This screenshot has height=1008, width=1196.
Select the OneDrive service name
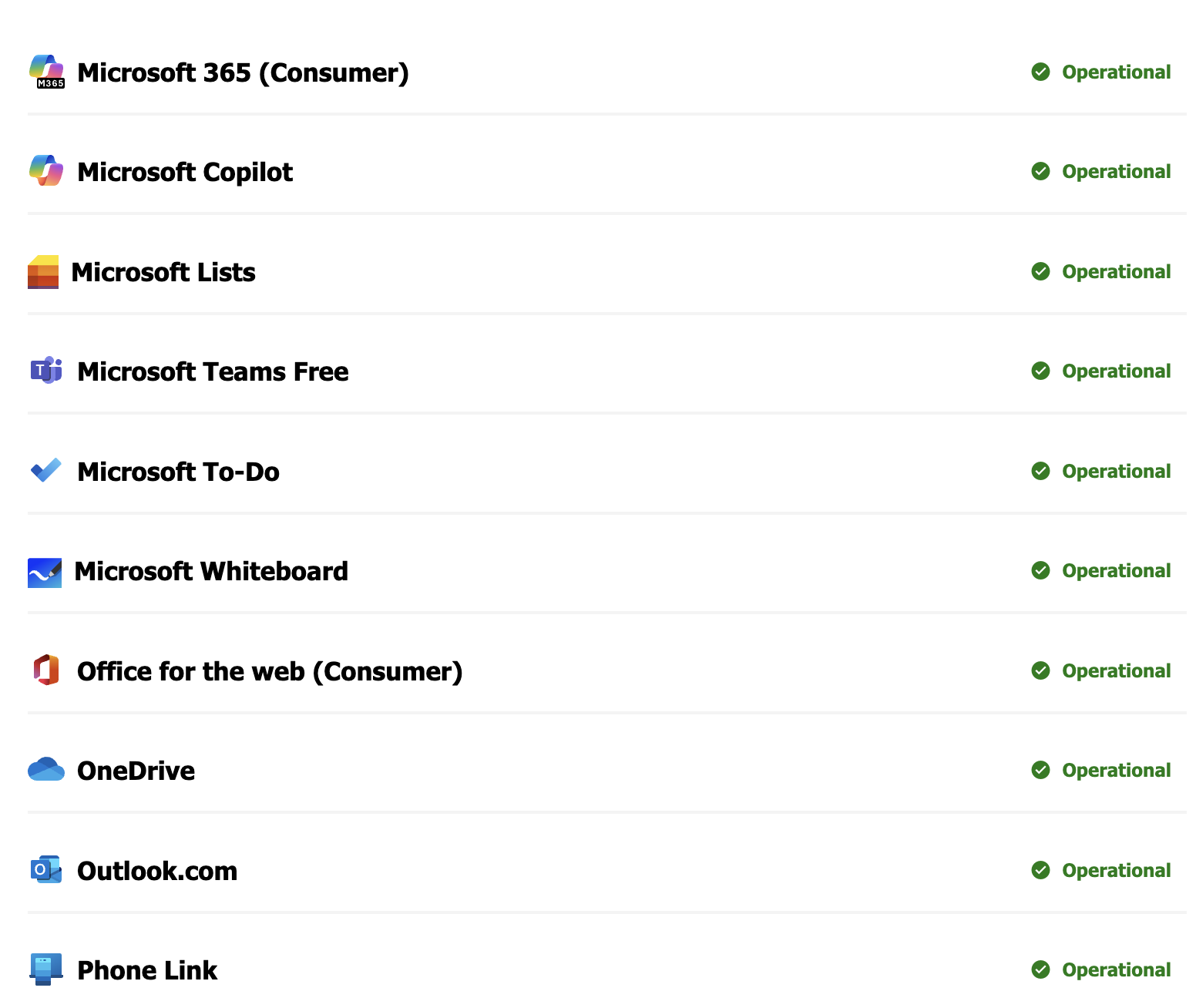[x=136, y=771]
